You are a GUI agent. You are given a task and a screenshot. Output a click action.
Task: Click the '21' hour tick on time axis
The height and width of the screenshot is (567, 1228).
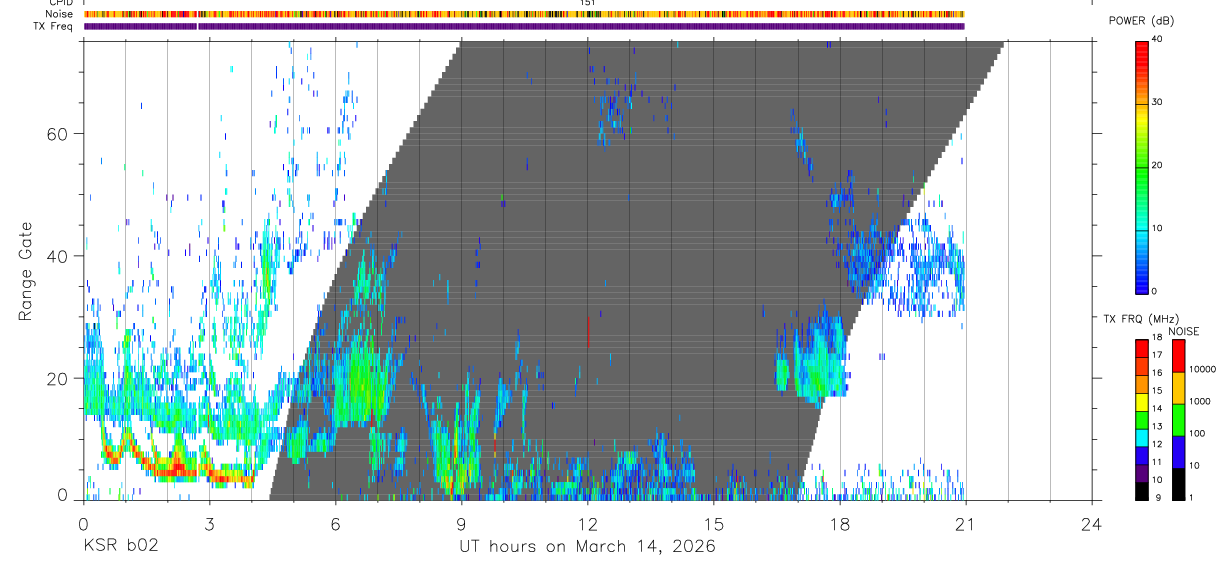(966, 524)
